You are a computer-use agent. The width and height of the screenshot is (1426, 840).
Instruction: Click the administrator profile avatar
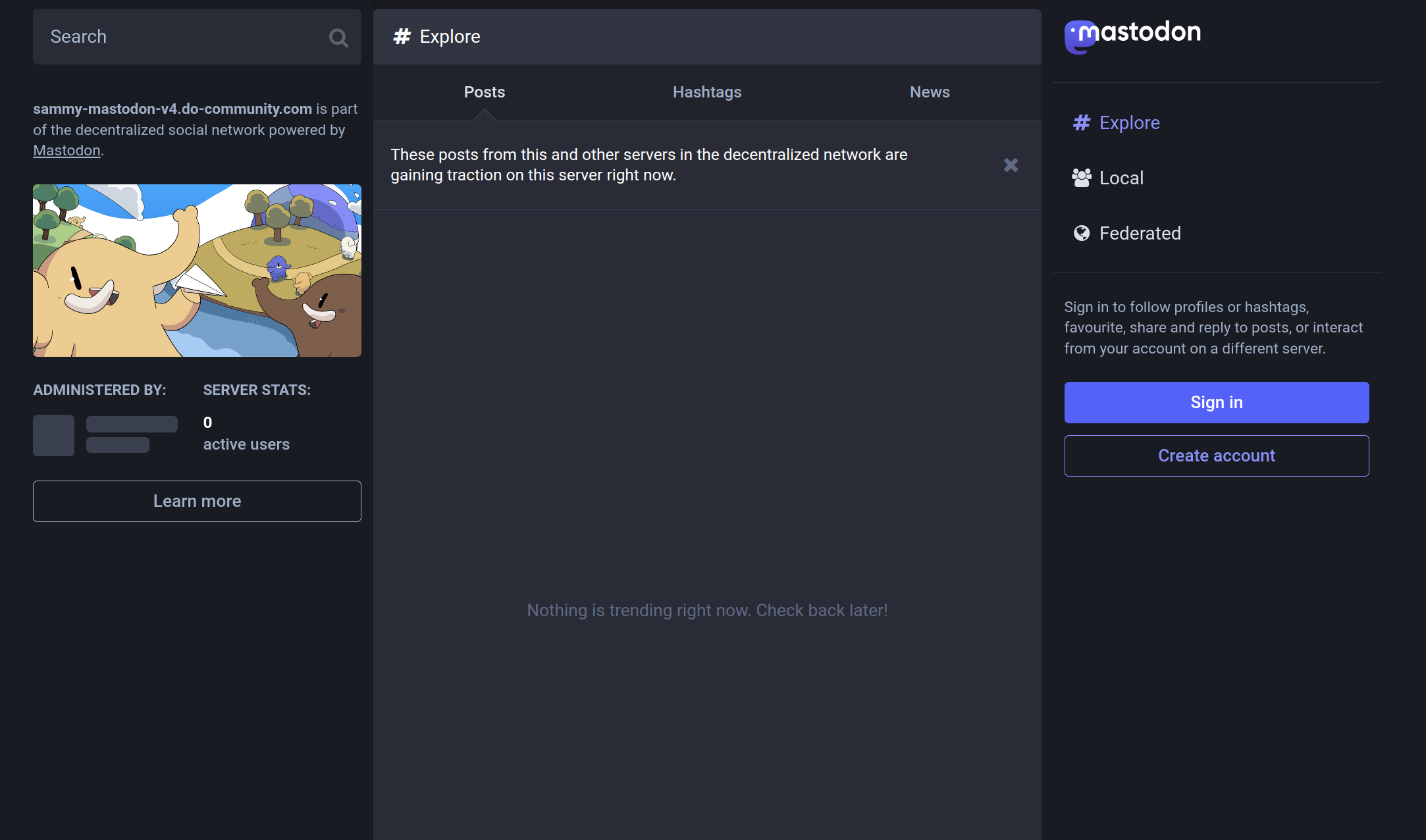(53, 435)
